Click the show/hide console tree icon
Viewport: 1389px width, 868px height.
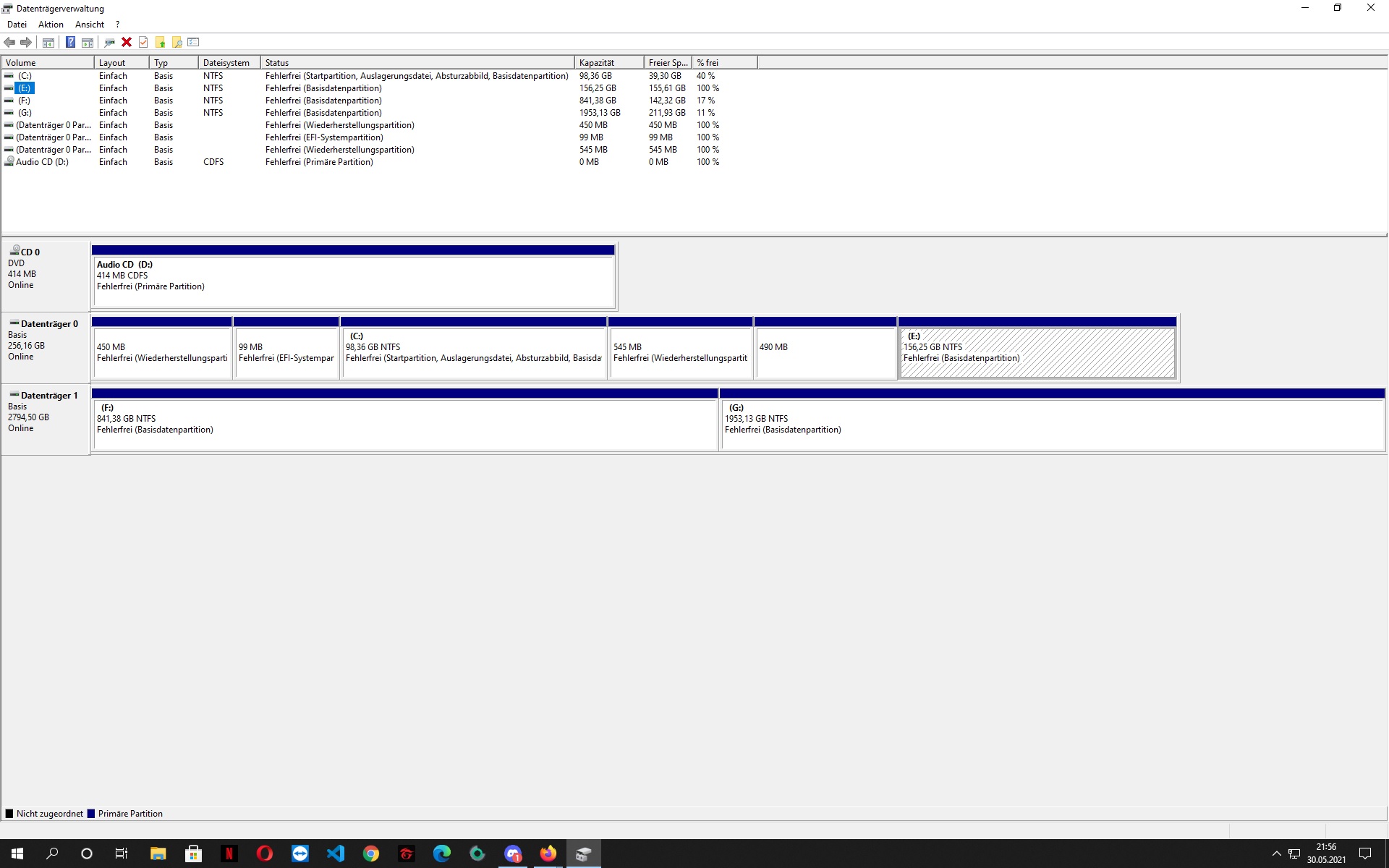48,43
